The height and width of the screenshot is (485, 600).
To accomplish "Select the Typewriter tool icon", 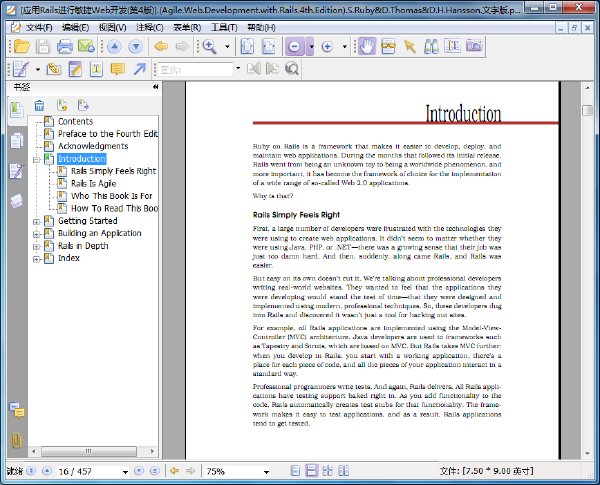I will [x=20, y=69].
